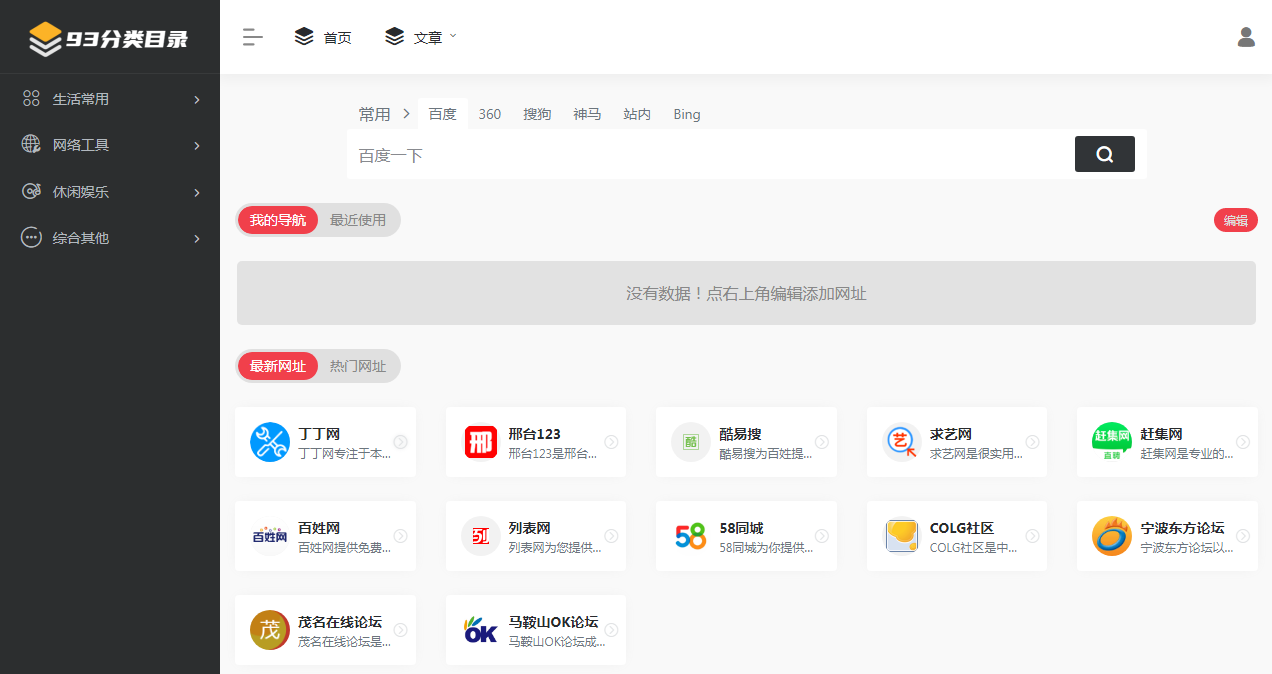The height and width of the screenshot is (674, 1272).
Task: Click the 马鞍山OK论坛 OK icon
Action: (481, 630)
